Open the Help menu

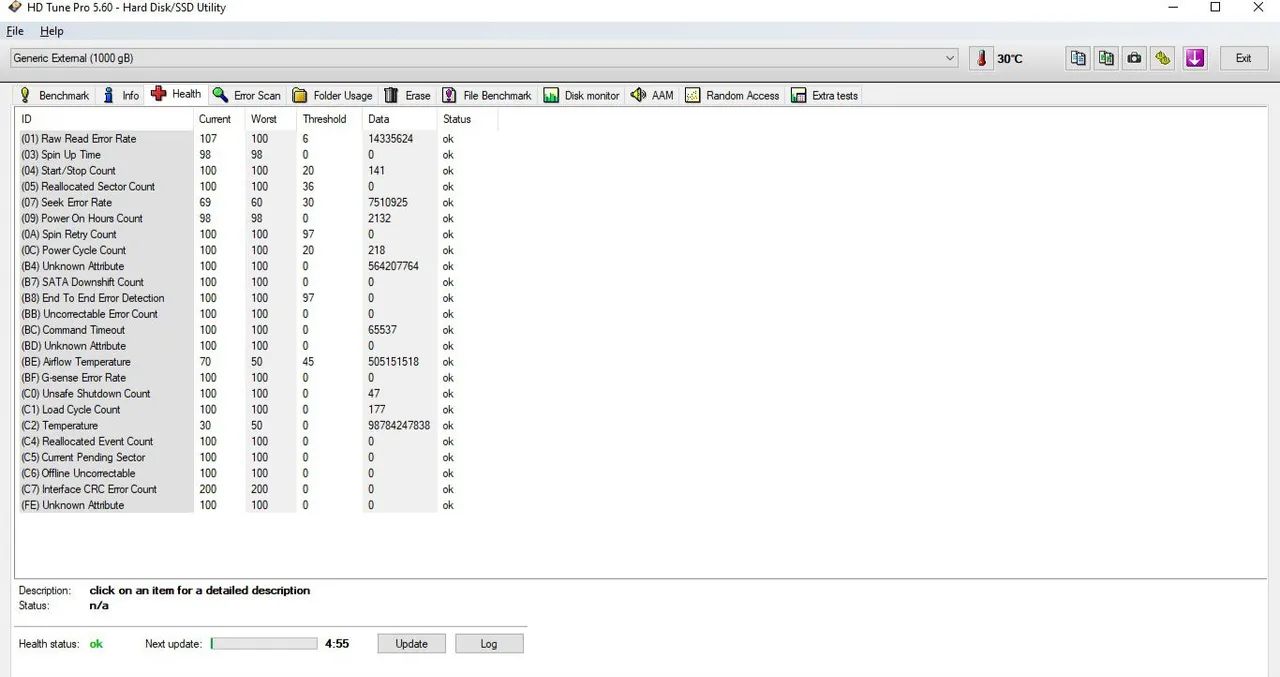[x=52, y=31]
